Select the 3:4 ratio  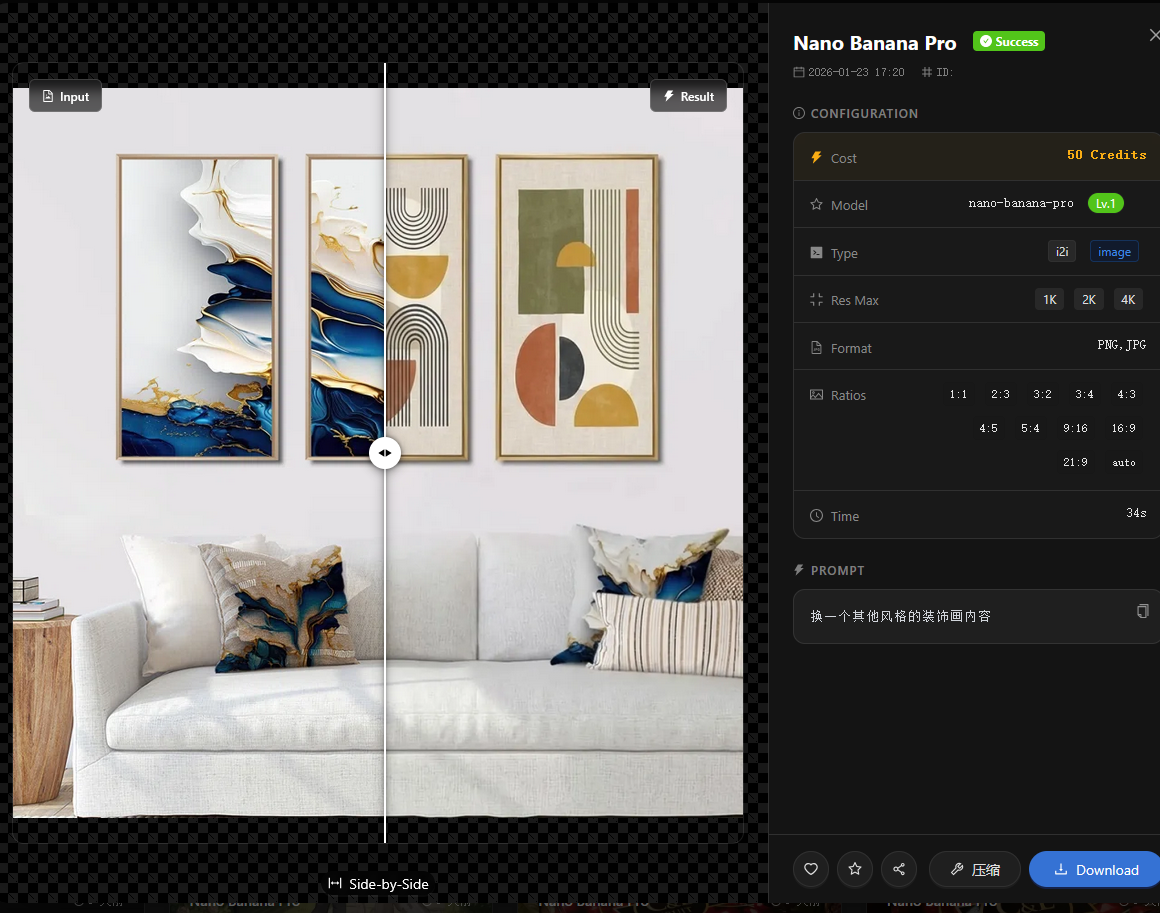point(1085,394)
